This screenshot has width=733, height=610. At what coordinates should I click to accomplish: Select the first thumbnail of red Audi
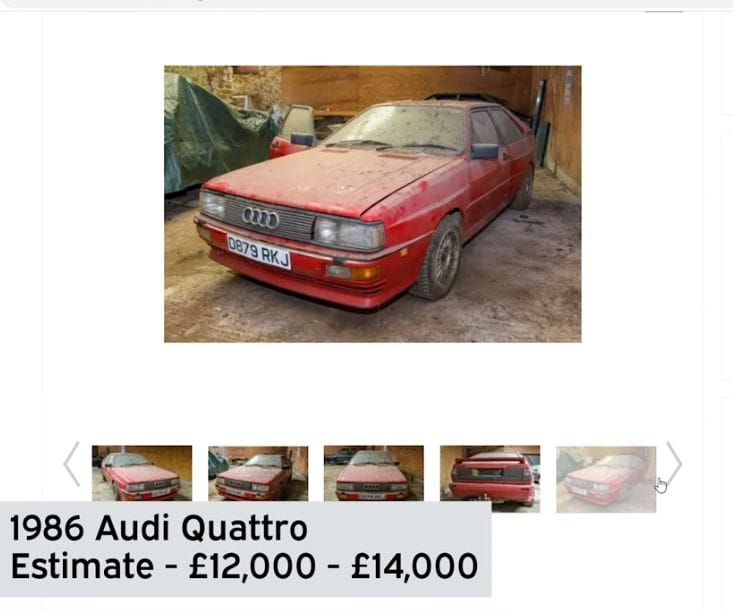click(x=142, y=473)
